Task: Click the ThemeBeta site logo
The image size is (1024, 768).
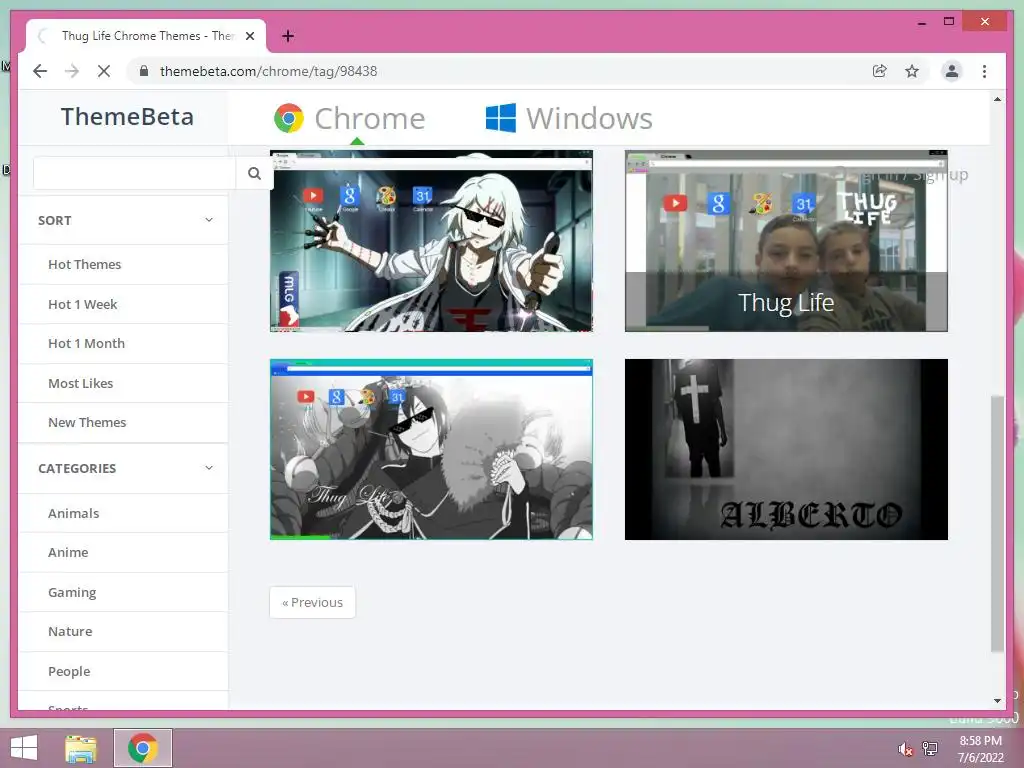Action: click(127, 117)
